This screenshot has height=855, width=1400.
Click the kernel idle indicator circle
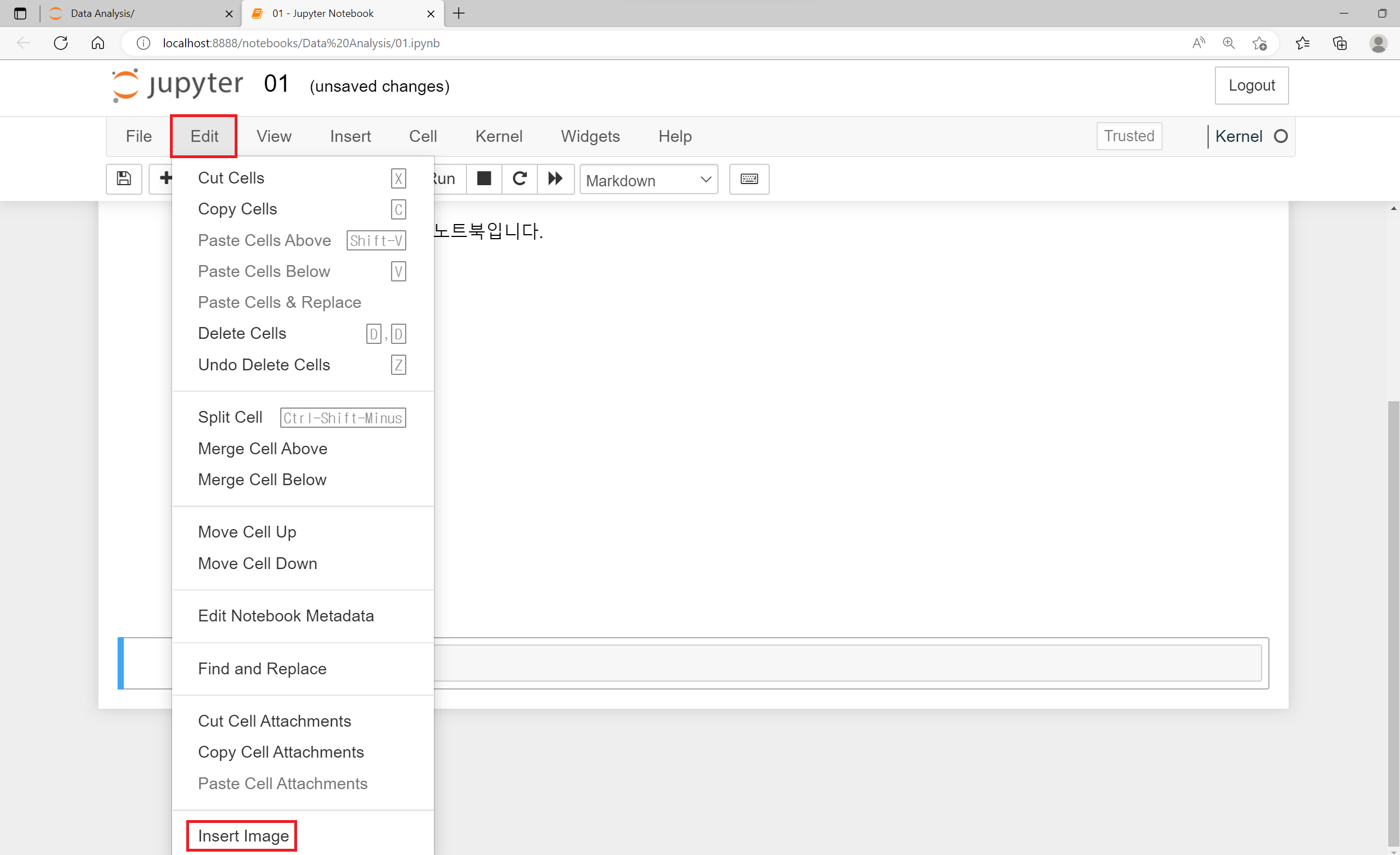[1280, 136]
